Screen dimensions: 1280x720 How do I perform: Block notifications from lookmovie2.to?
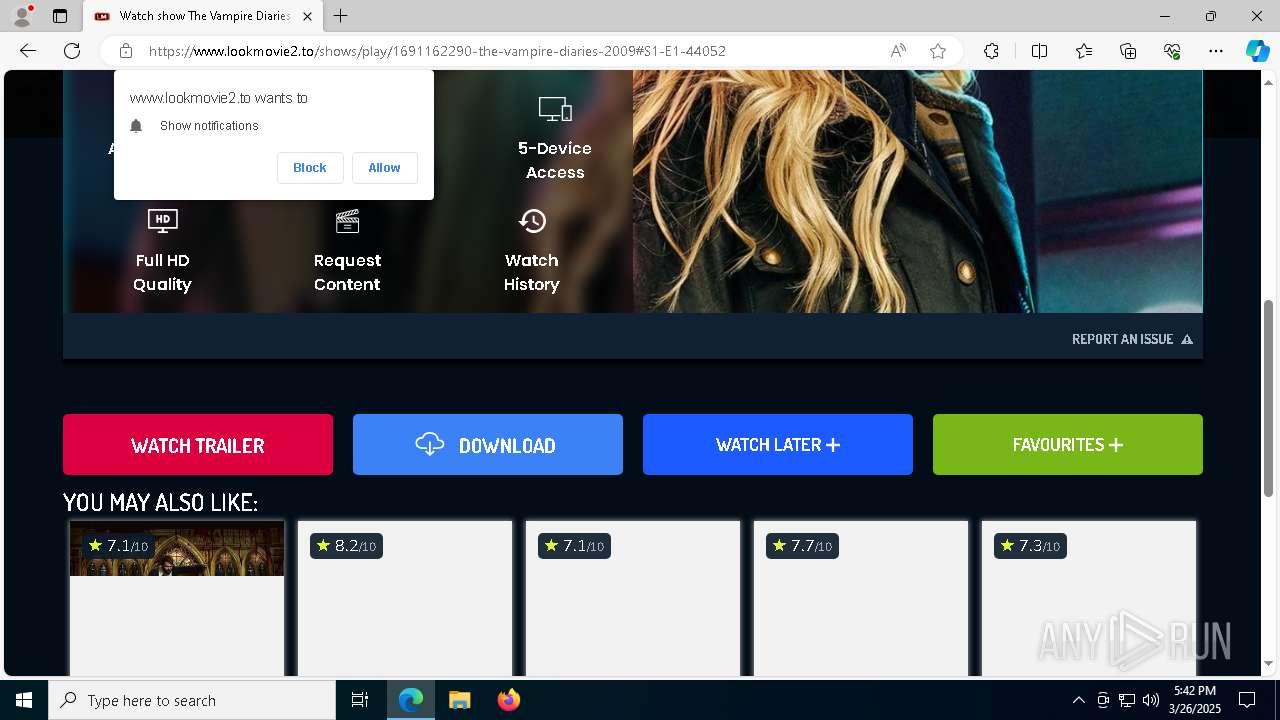pos(310,168)
